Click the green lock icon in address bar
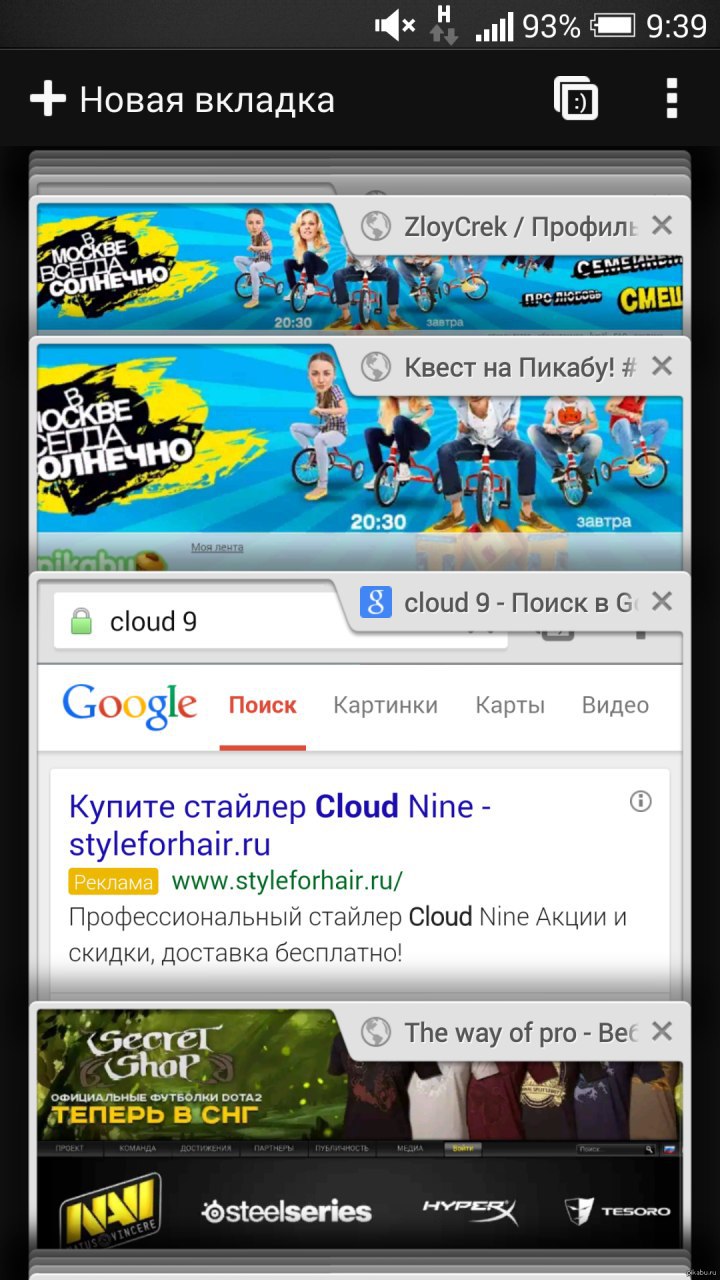 click(x=82, y=623)
